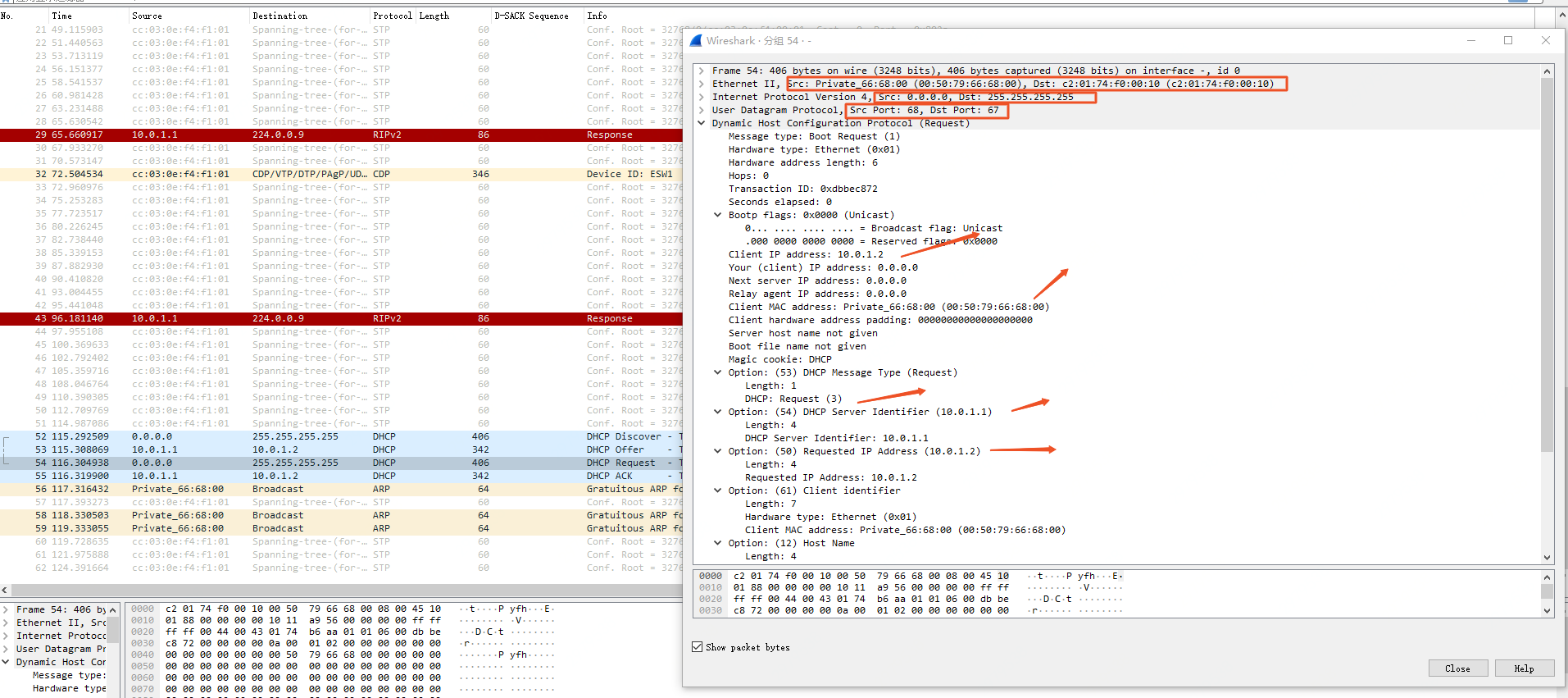Select the Transaction ID 0xdbbec872 line
The width and height of the screenshot is (1568, 698).
tap(802, 189)
